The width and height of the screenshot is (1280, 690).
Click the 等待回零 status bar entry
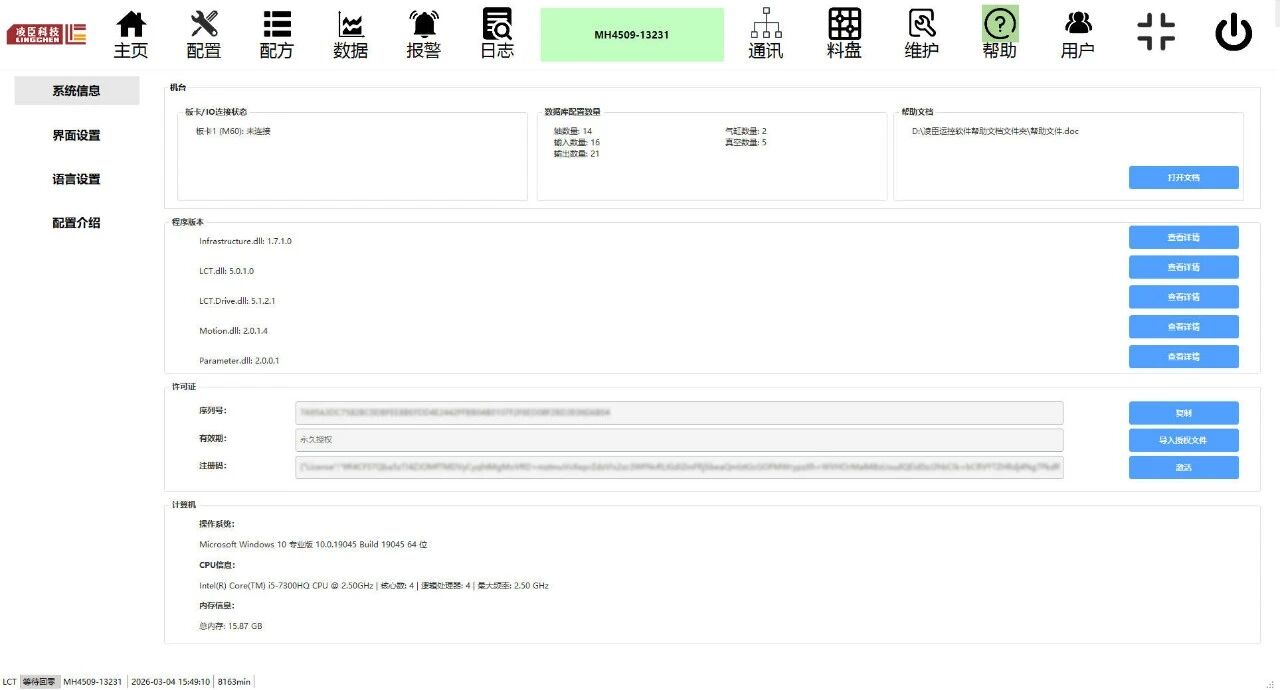[x=39, y=682]
